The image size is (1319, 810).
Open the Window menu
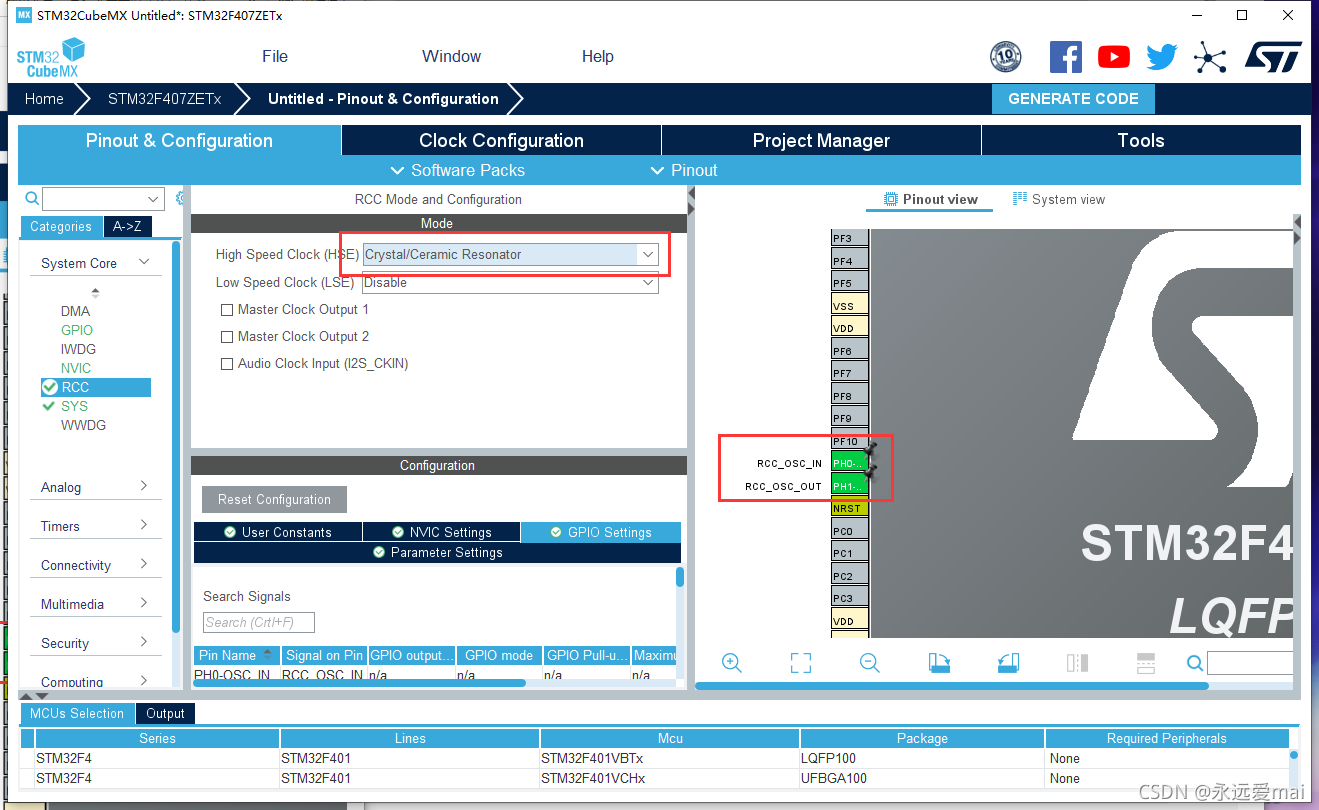click(451, 56)
